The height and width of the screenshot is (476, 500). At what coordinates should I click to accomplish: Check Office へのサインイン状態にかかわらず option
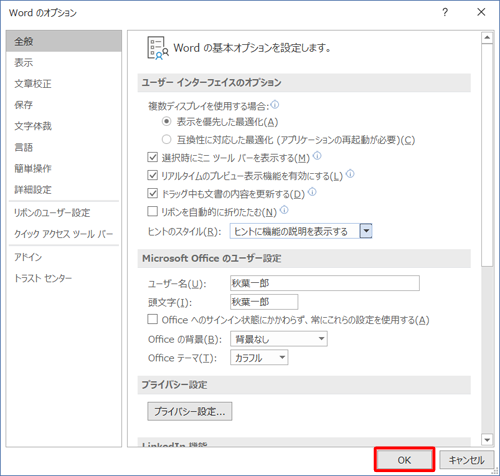pos(152,319)
